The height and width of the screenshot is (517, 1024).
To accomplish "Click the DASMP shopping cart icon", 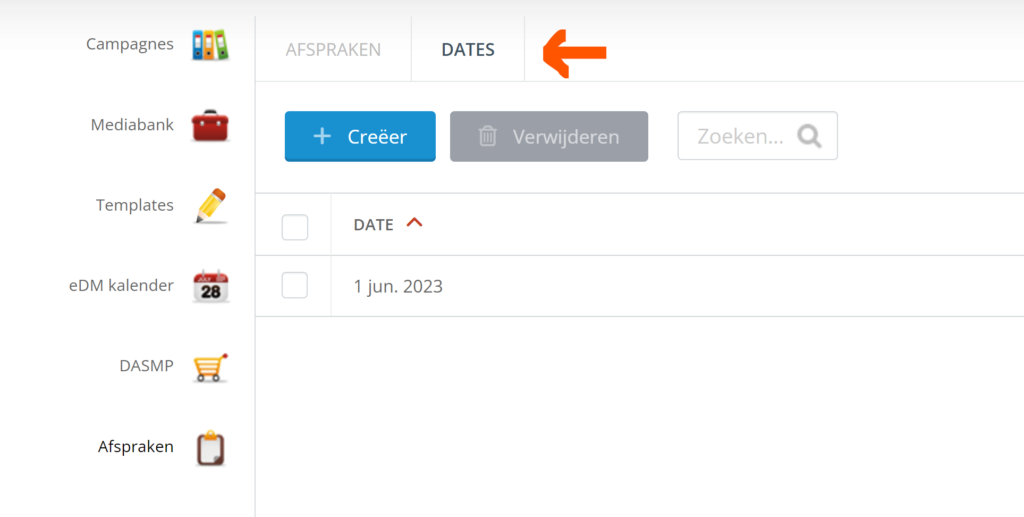I will pyautogui.click(x=210, y=367).
